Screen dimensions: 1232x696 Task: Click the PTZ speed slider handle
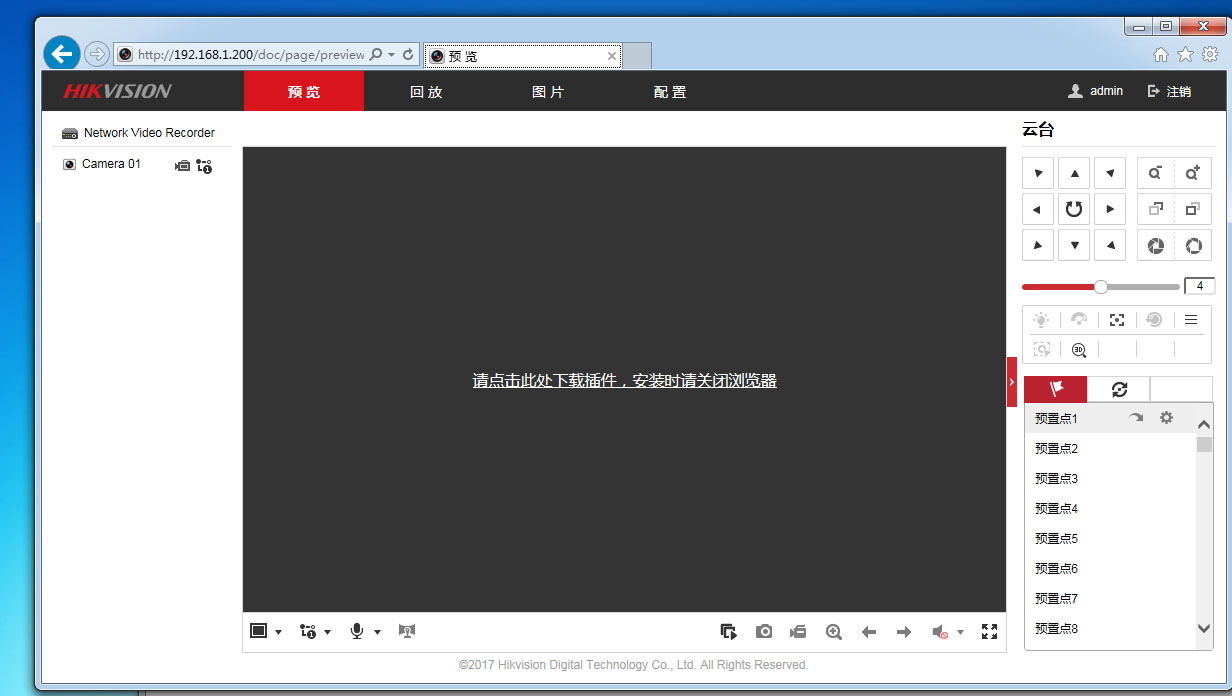(1101, 287)
